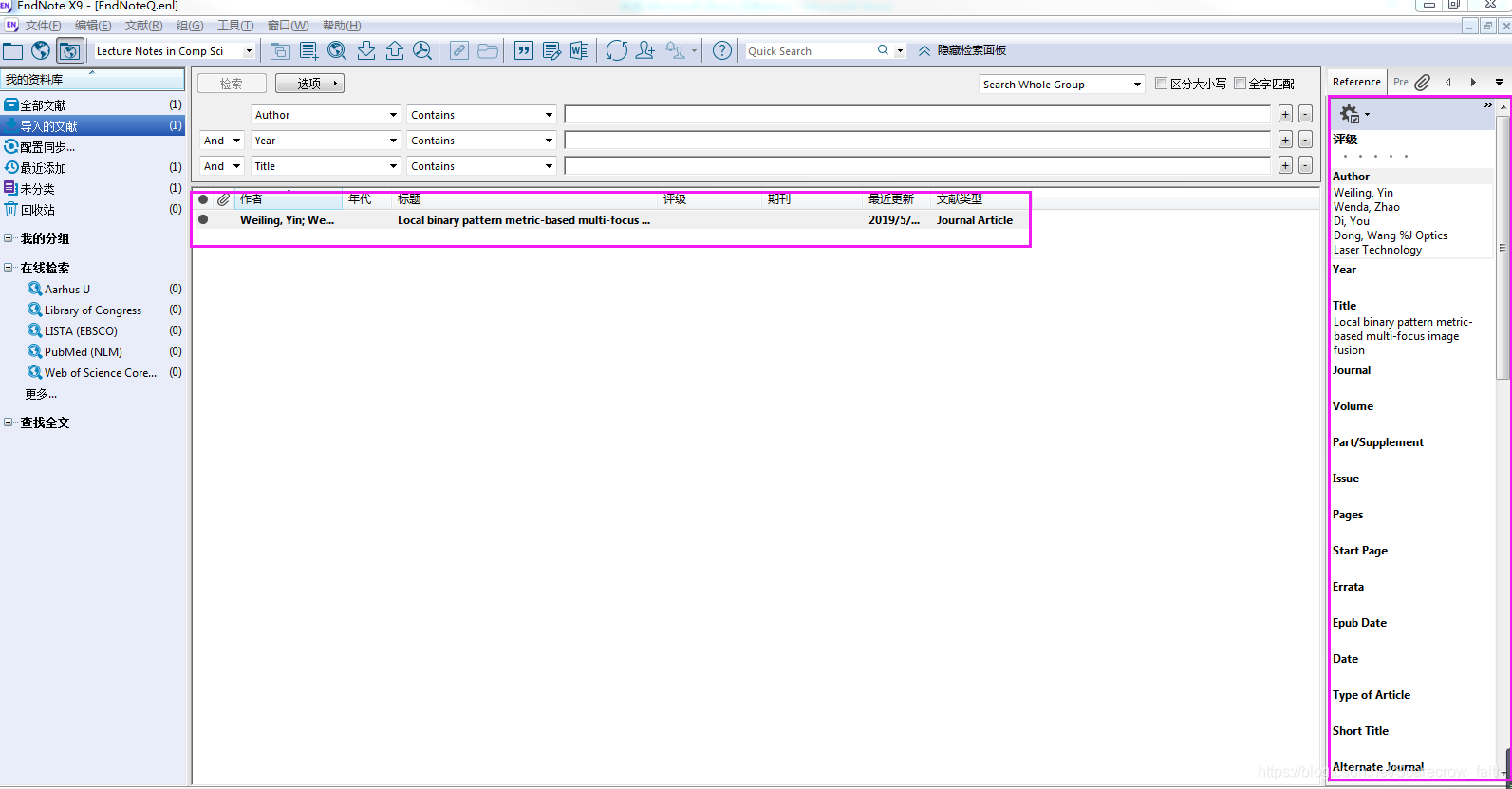Viewport: 1512px width, 789px height.
Task: Open the 文件(F) menu
Action: pos(43,26)
